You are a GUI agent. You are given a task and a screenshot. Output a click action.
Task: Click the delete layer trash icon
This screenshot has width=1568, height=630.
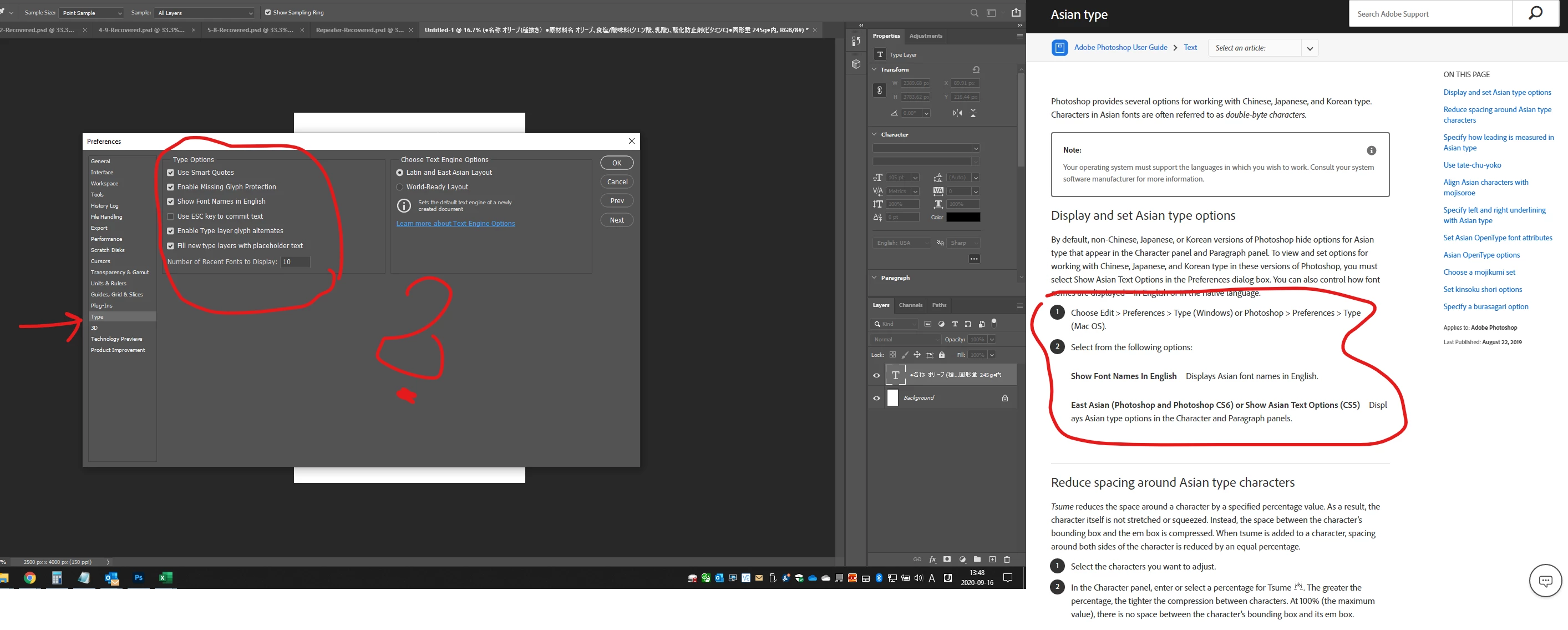tap(1007, 560)
